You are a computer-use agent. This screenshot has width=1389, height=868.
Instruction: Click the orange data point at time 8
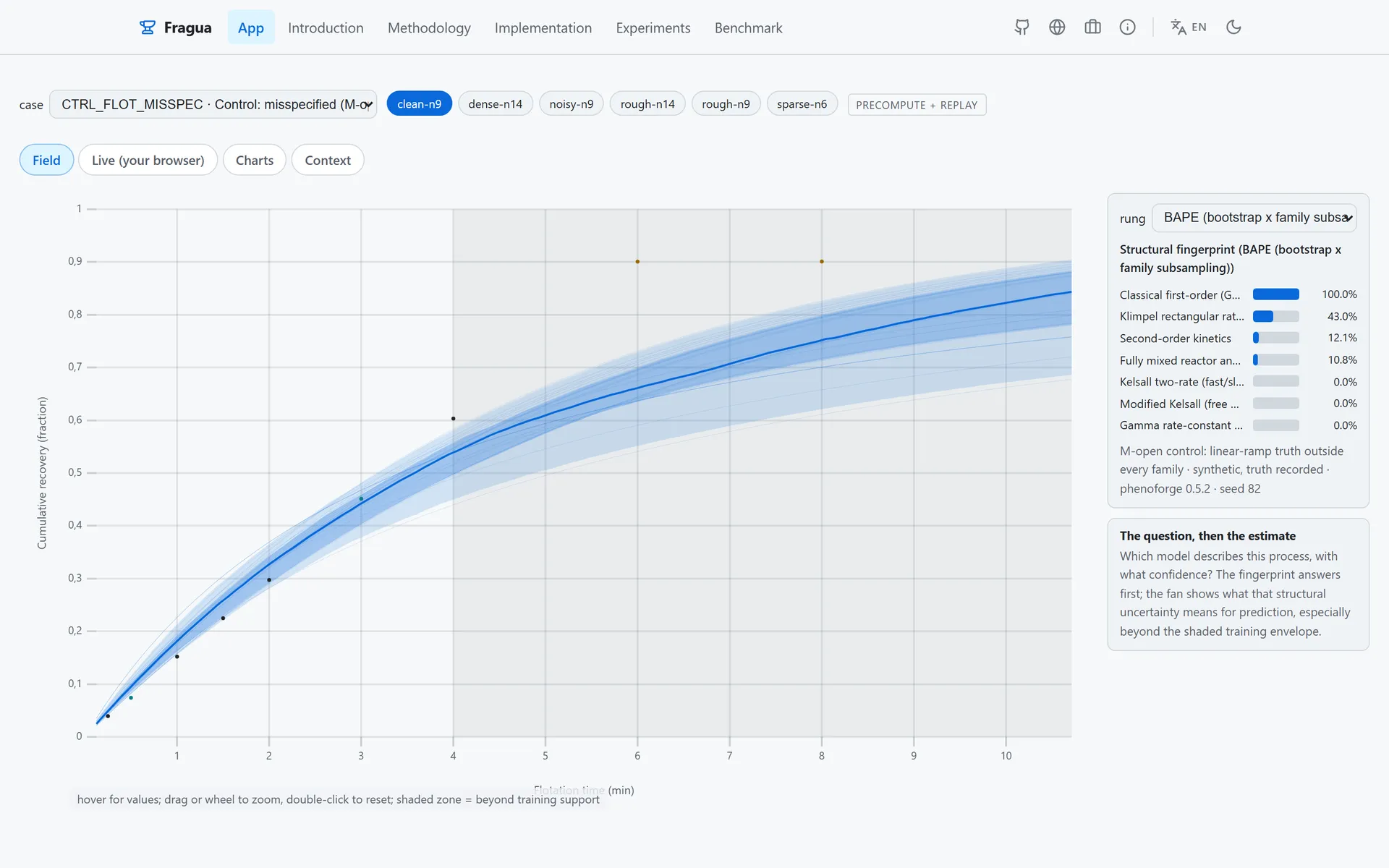coord(822,262)
